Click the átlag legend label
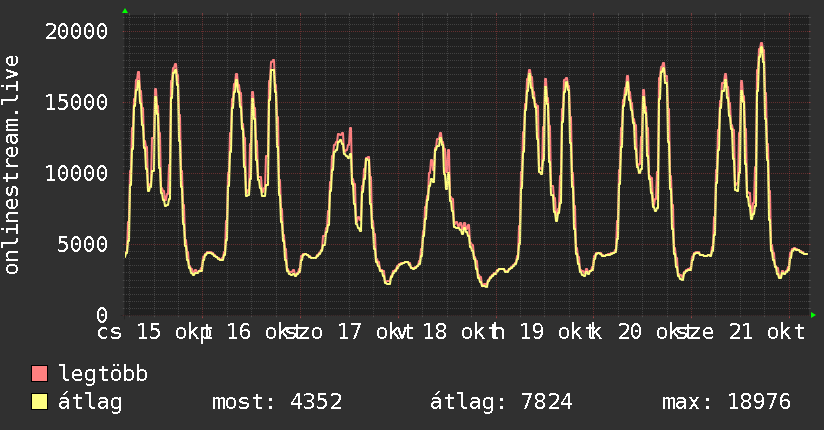This screenshot has width=824, height=430. (x=90, y=402)
